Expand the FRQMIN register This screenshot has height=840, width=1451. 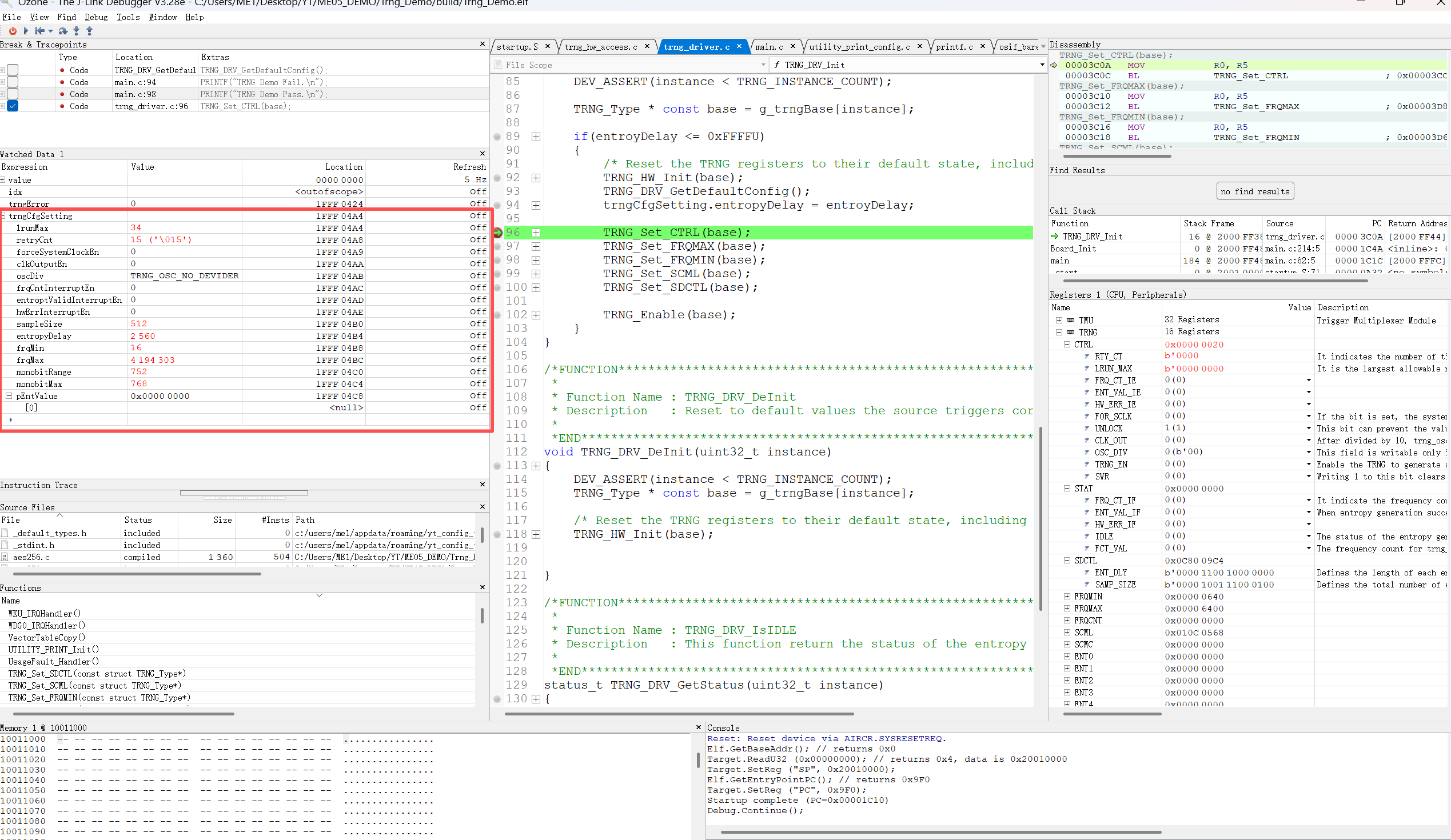click(1067, 596)
